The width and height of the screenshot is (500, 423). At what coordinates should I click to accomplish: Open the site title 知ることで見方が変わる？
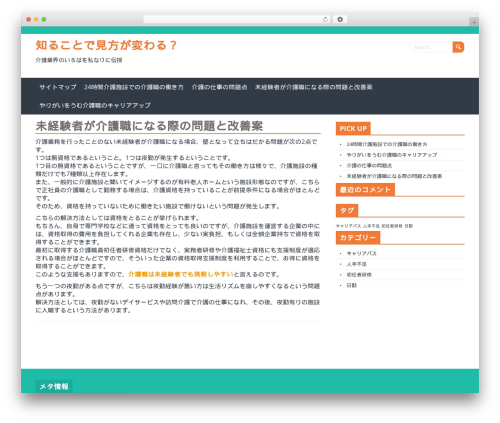(x=106, y=45)
